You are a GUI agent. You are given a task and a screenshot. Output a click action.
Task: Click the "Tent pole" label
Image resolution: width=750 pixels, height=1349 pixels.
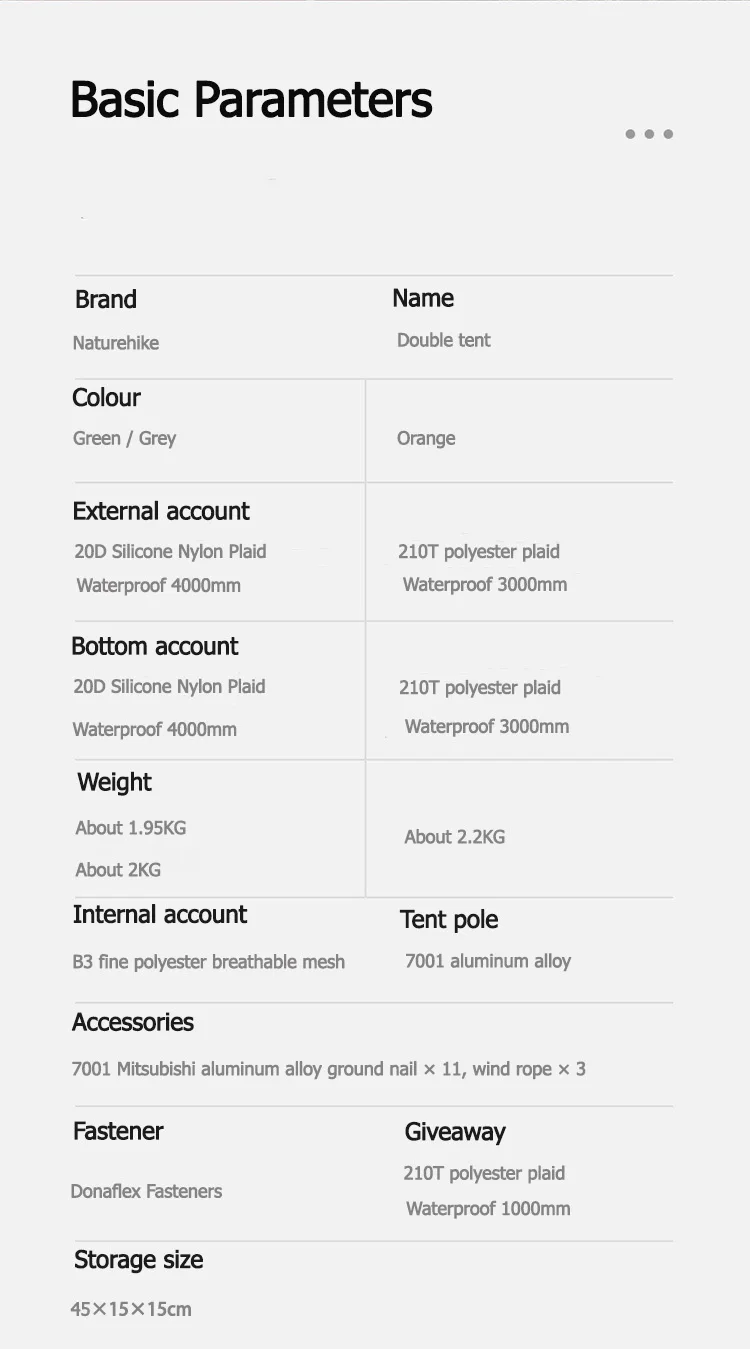click(449, 920)
